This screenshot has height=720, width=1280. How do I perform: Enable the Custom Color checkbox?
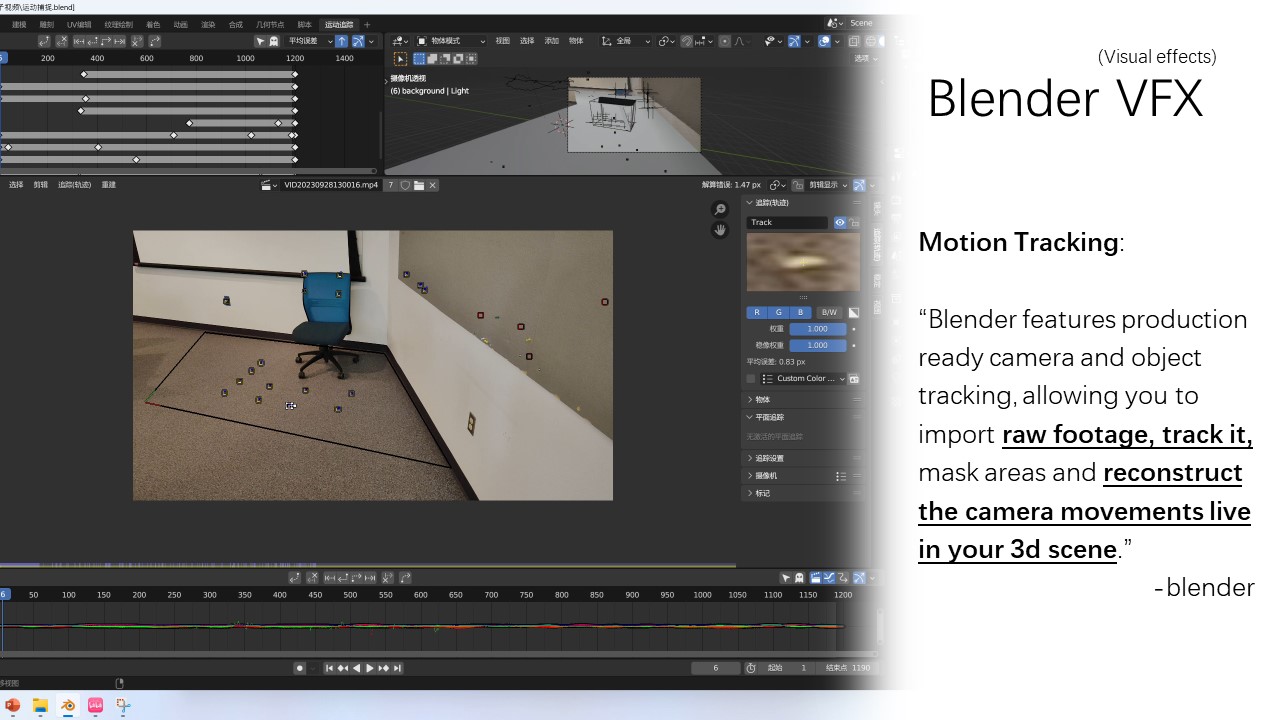pyautogui.click(x=751, y=379)
